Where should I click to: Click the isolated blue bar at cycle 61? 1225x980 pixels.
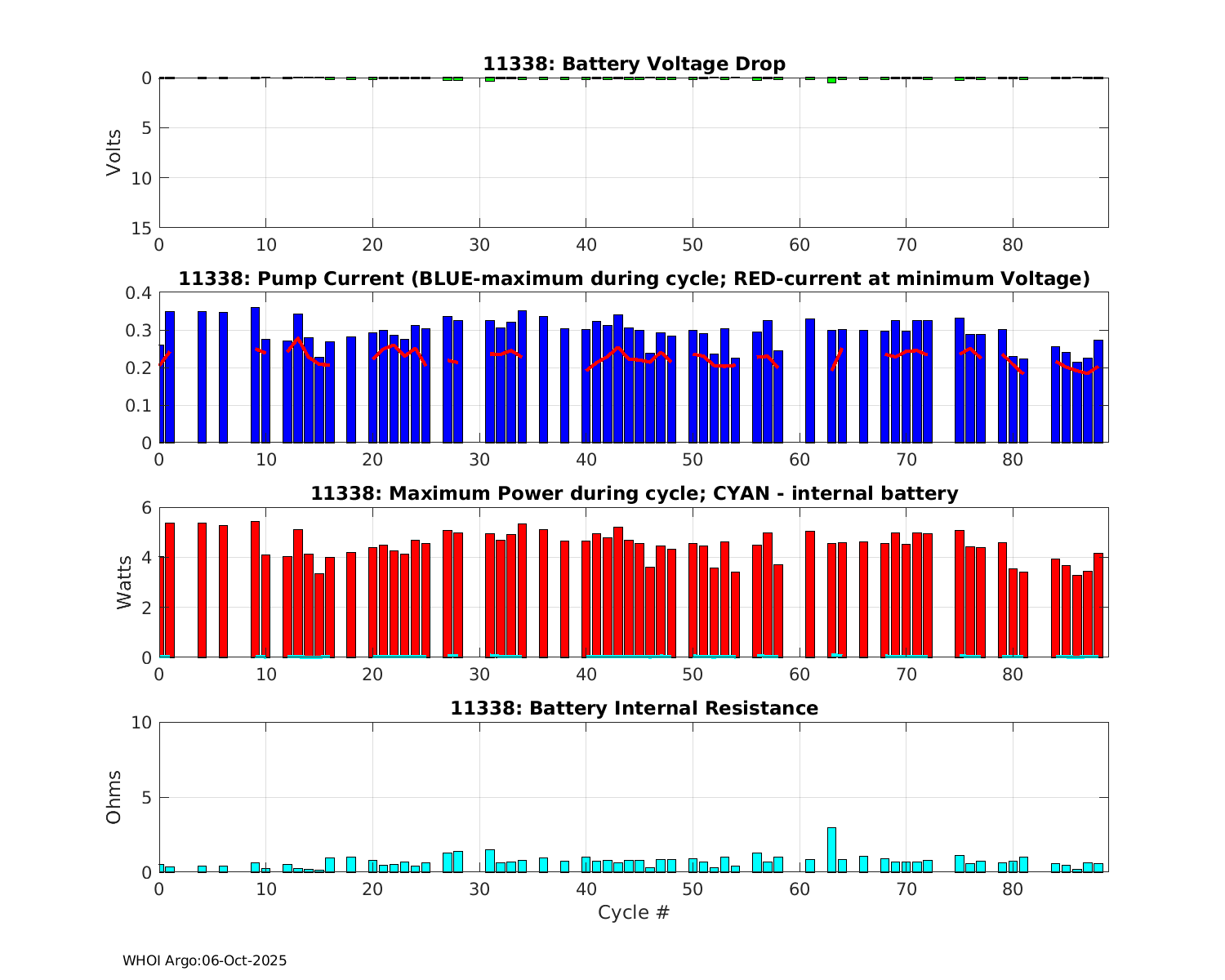(810, 381)
